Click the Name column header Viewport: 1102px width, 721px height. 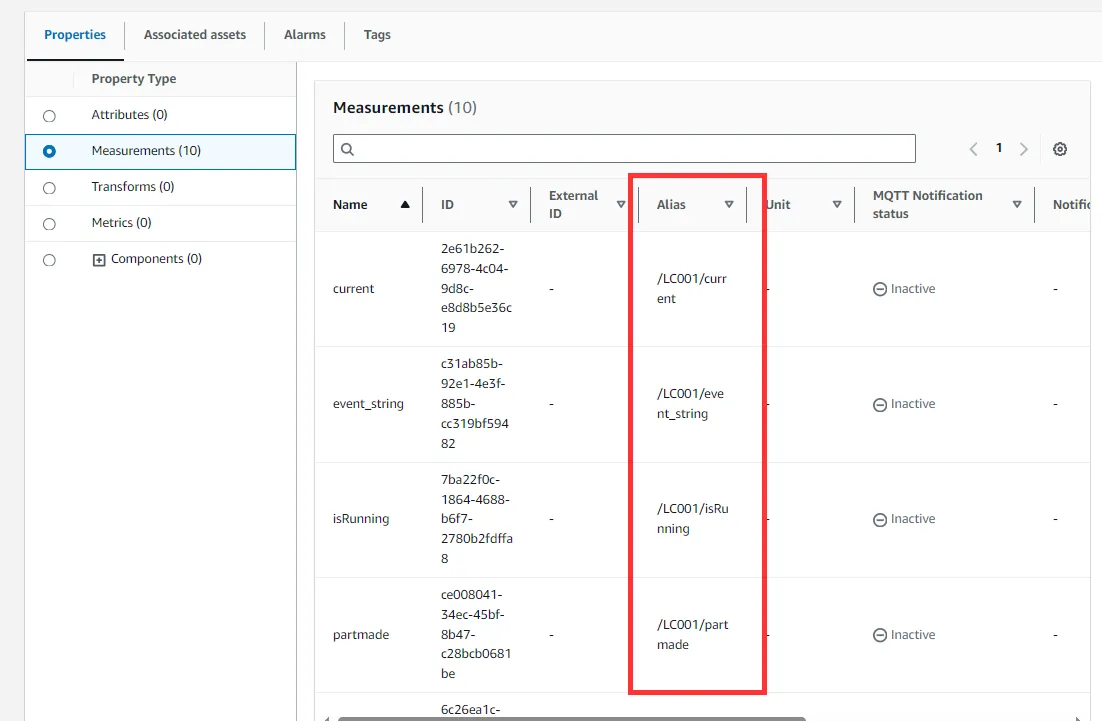[350, 204]
